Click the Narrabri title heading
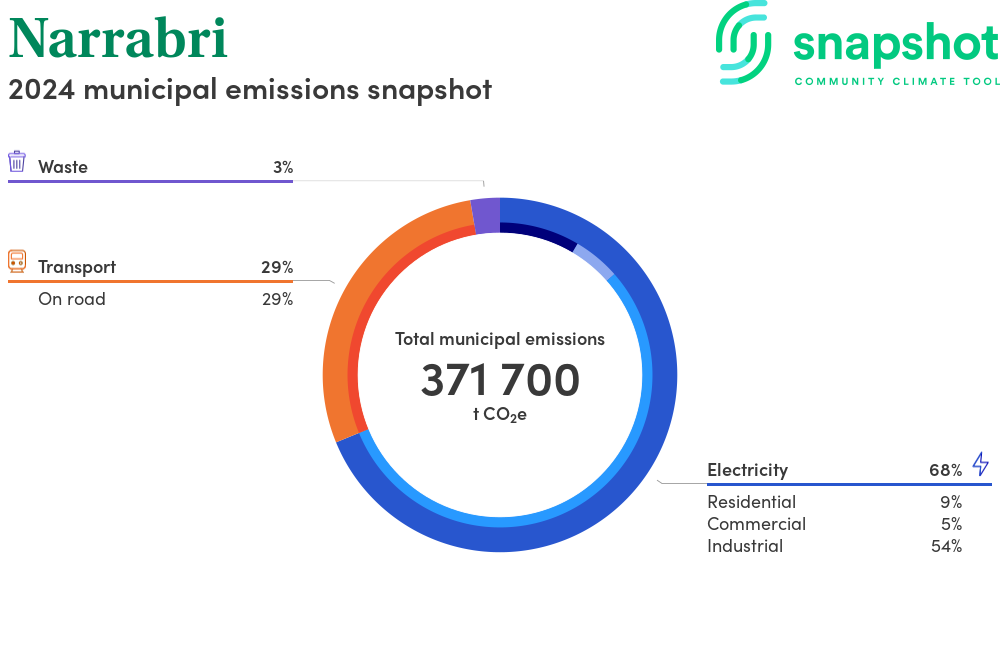 click(x=118, y=38)
